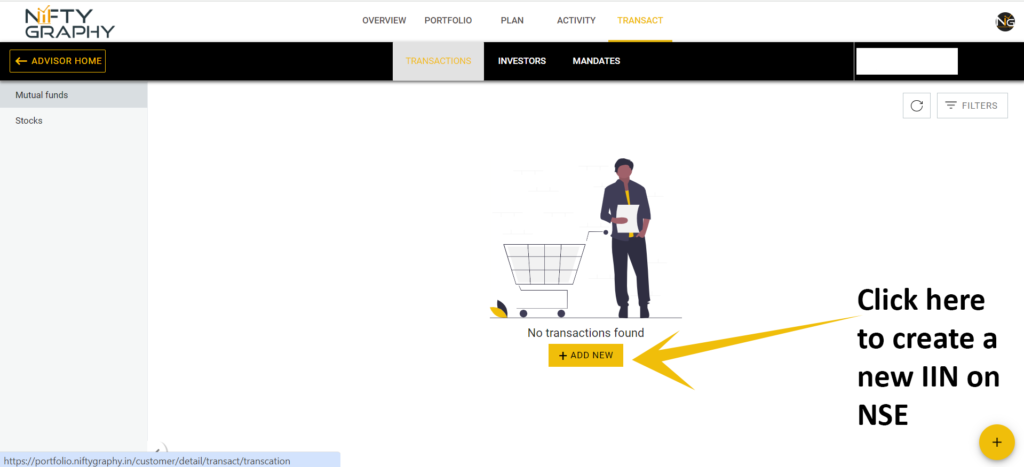Switch to Overview tab
The height and width of the screenshot is (467, 1024).
coord(384,21)
